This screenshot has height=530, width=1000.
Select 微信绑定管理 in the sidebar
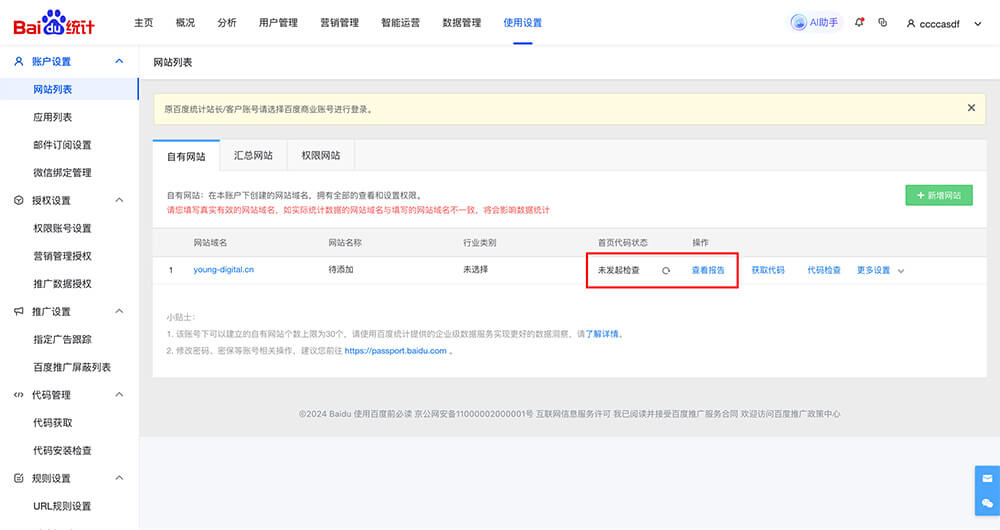62,173
